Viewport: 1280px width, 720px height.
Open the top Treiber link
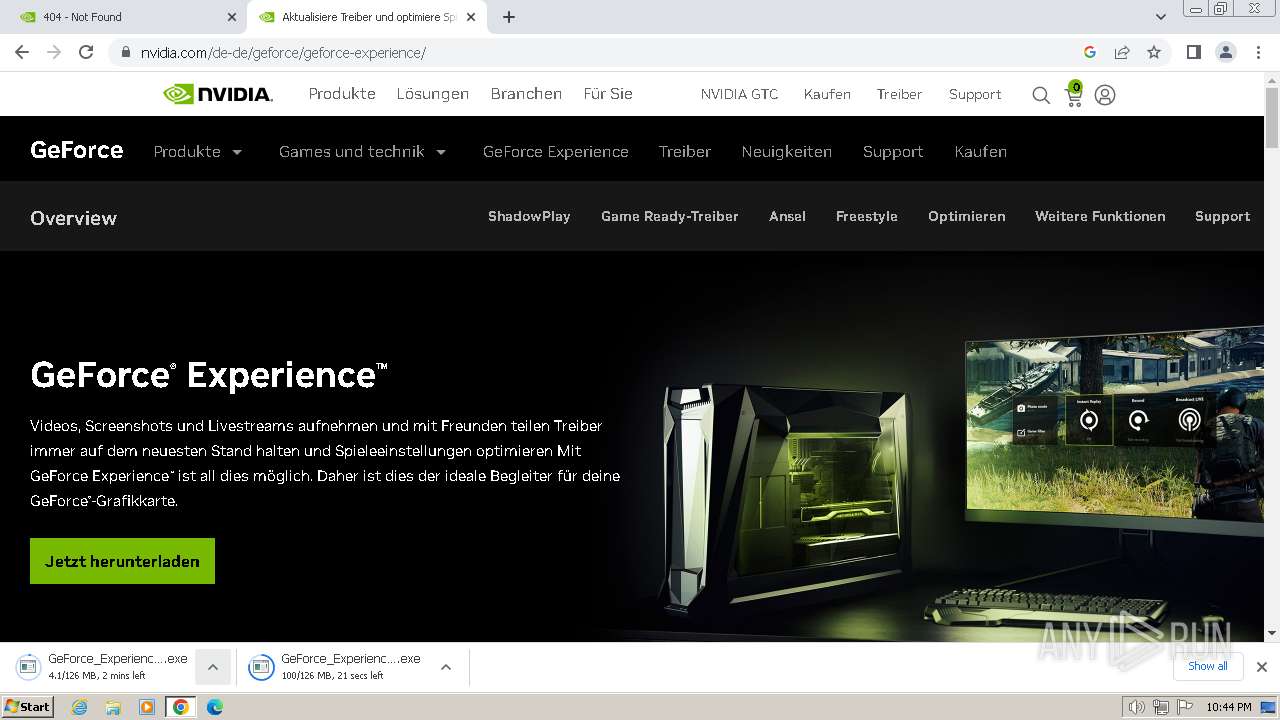899,94
